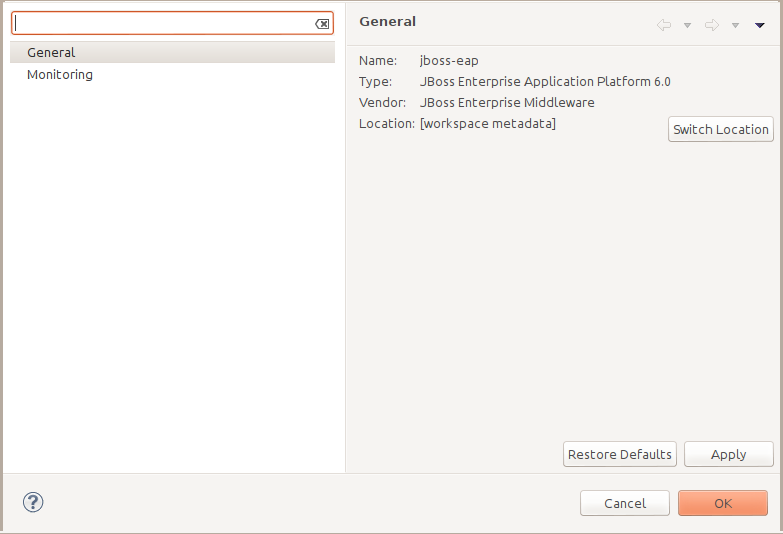Image resolution: width=783 pixels, height=534 pixels.
Task: Click the JBoss Enterprise Application Platform type text
Action: pos(545,81)
